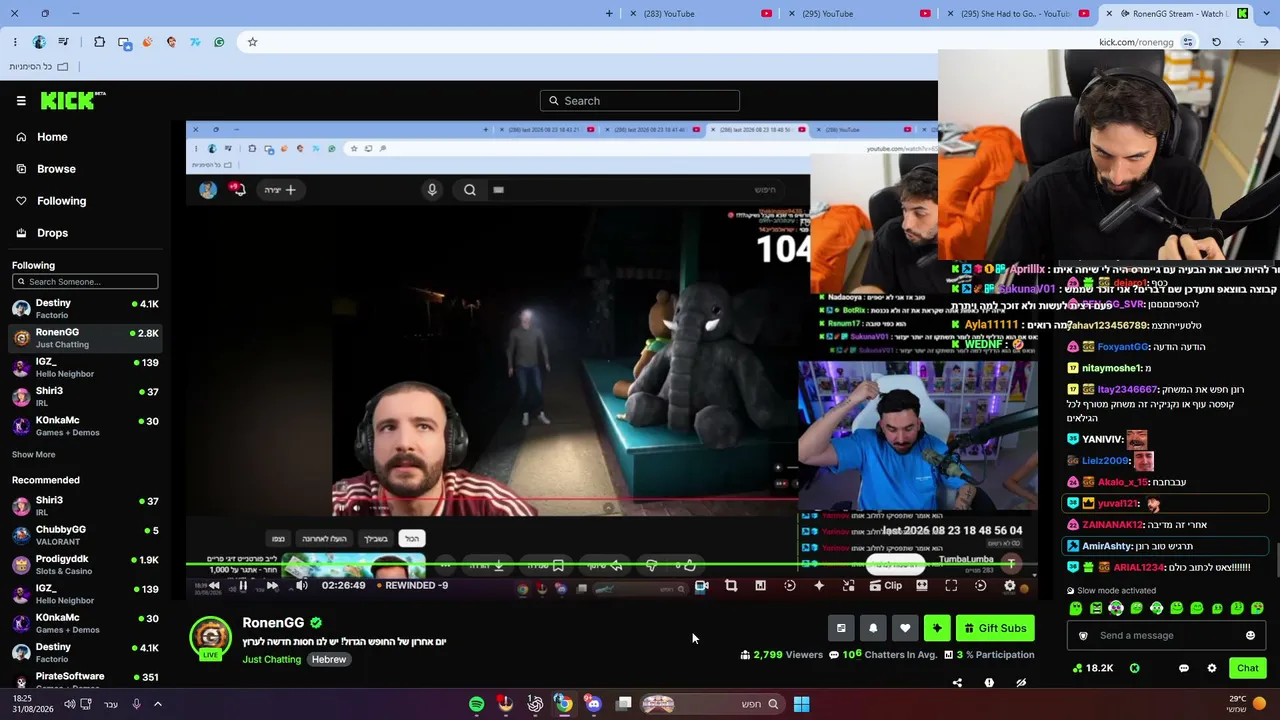
Task: Click the crossed-eye hide icon below stats
Action: 1021,683
